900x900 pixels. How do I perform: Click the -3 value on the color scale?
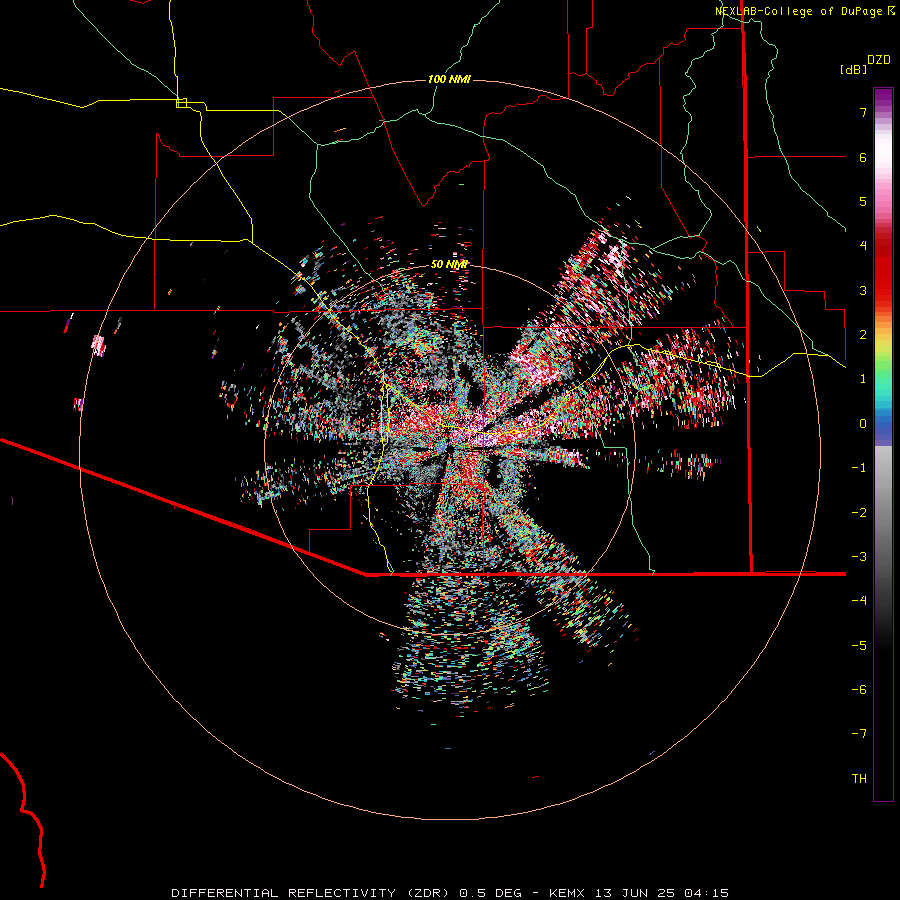[859, 557]
